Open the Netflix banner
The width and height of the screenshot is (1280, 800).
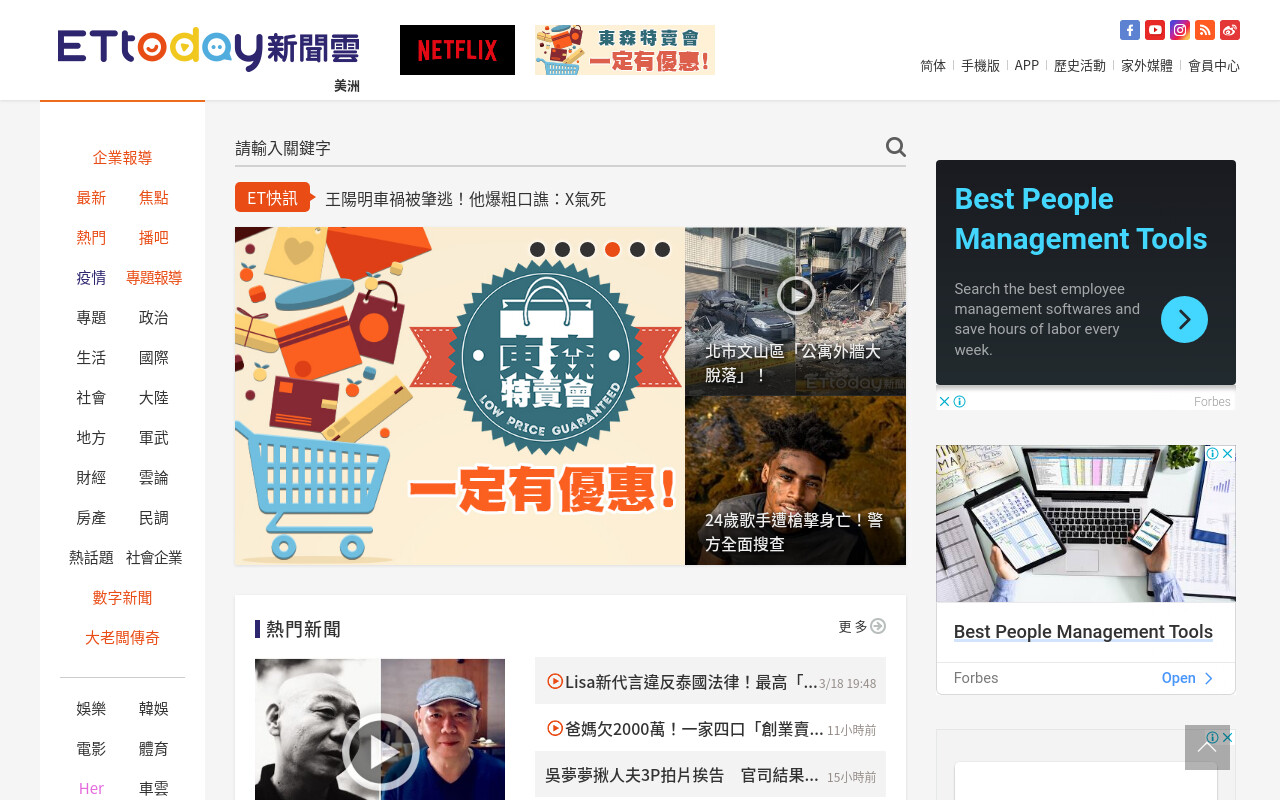point(457,50)
